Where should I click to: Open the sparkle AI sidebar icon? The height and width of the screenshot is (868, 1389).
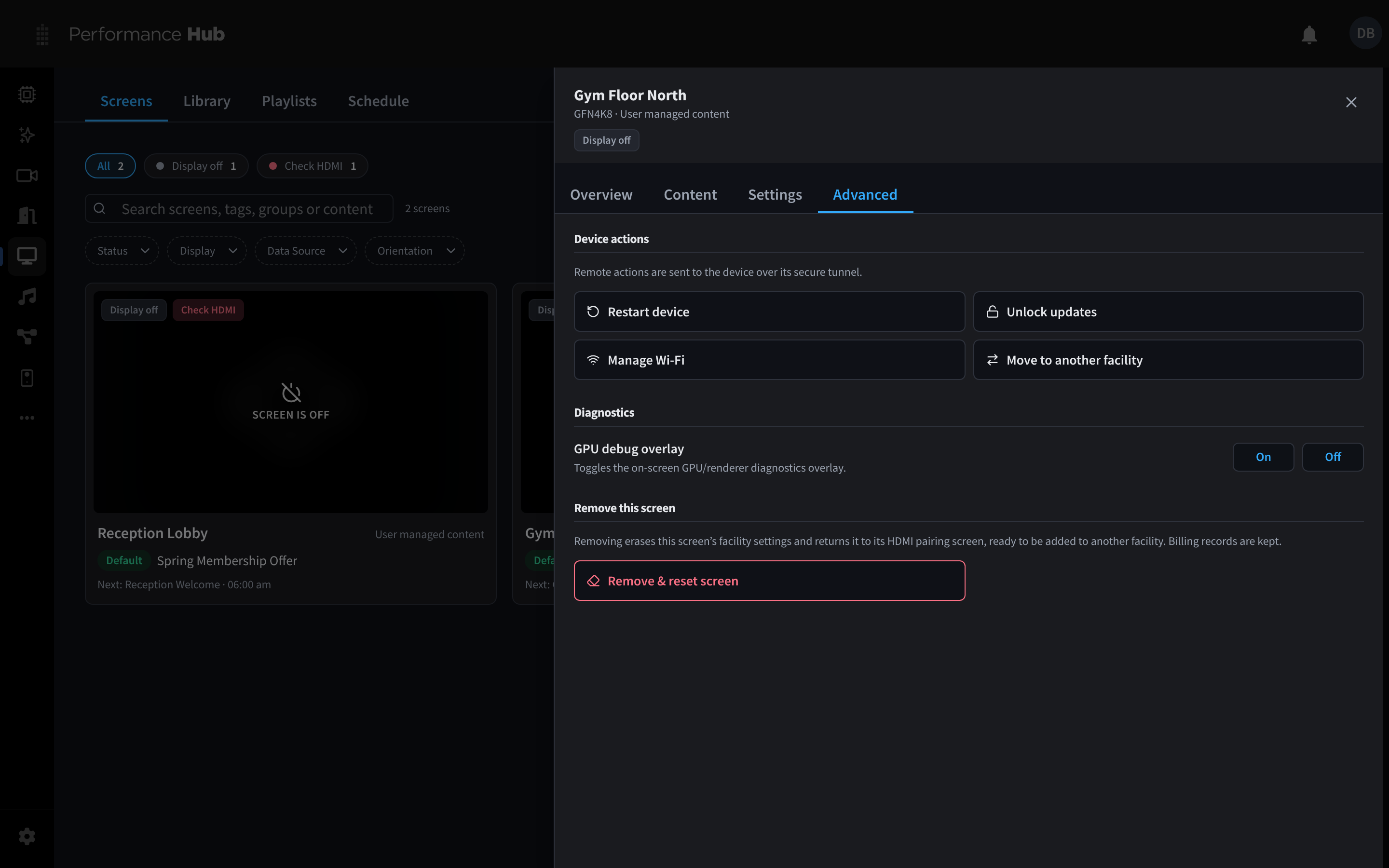pyautogui.click(x=27, y=135)
